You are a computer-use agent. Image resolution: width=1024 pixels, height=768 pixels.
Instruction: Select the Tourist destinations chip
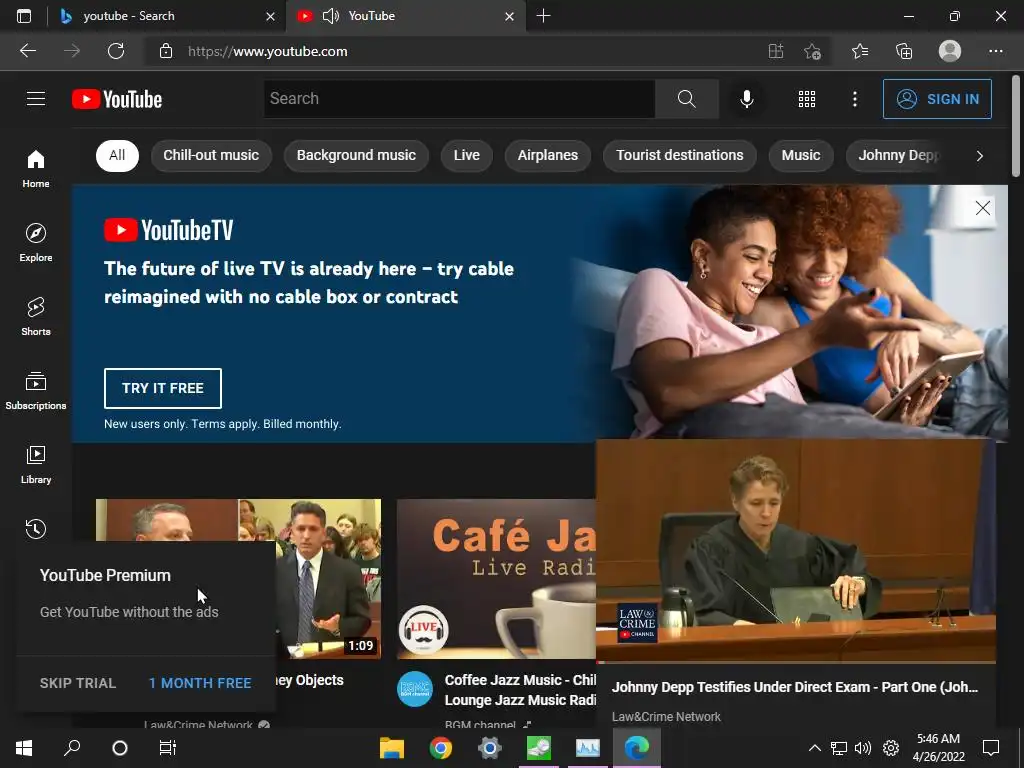(679, 155)
